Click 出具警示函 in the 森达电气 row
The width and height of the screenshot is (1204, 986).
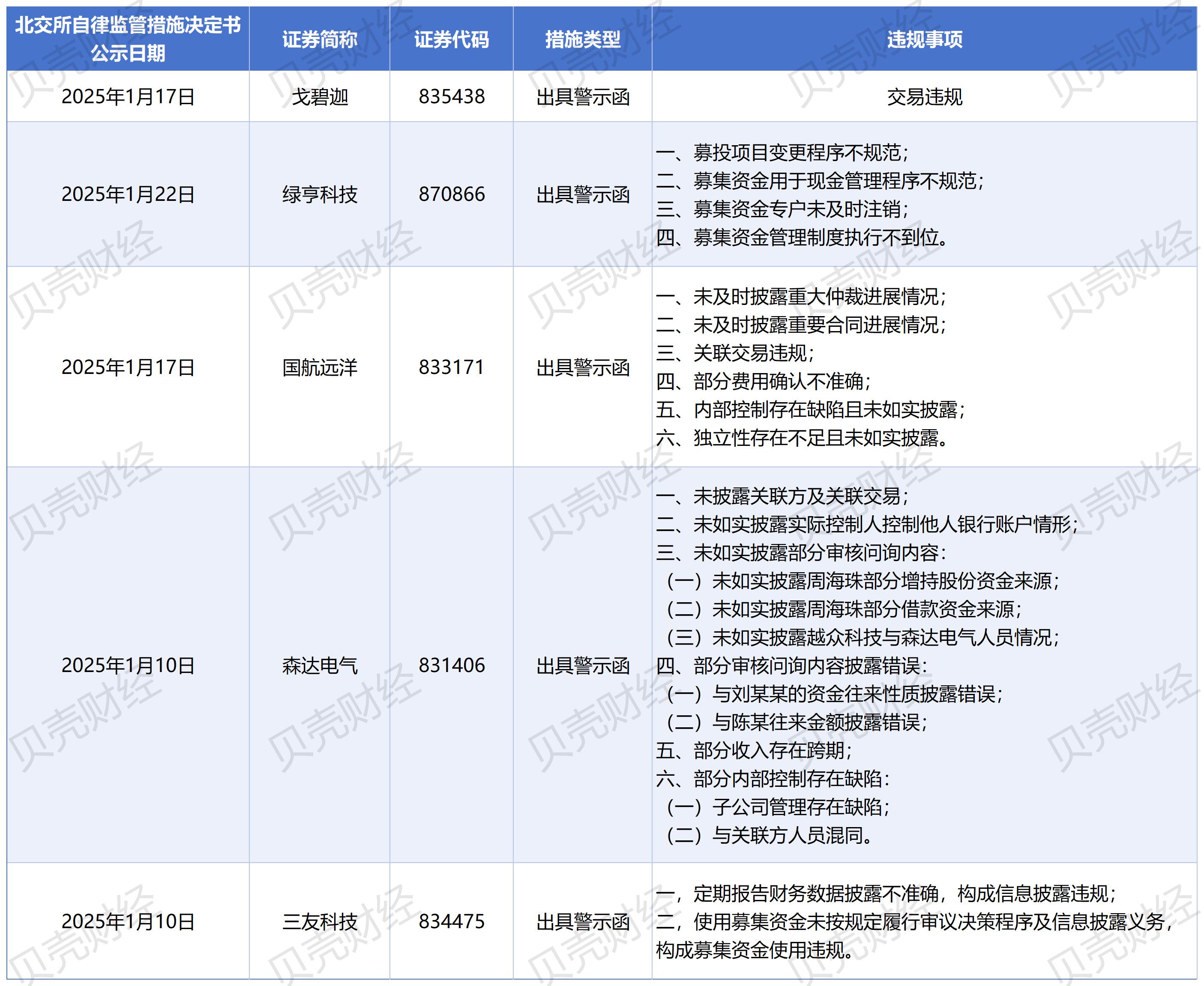[x=583, y=665]
